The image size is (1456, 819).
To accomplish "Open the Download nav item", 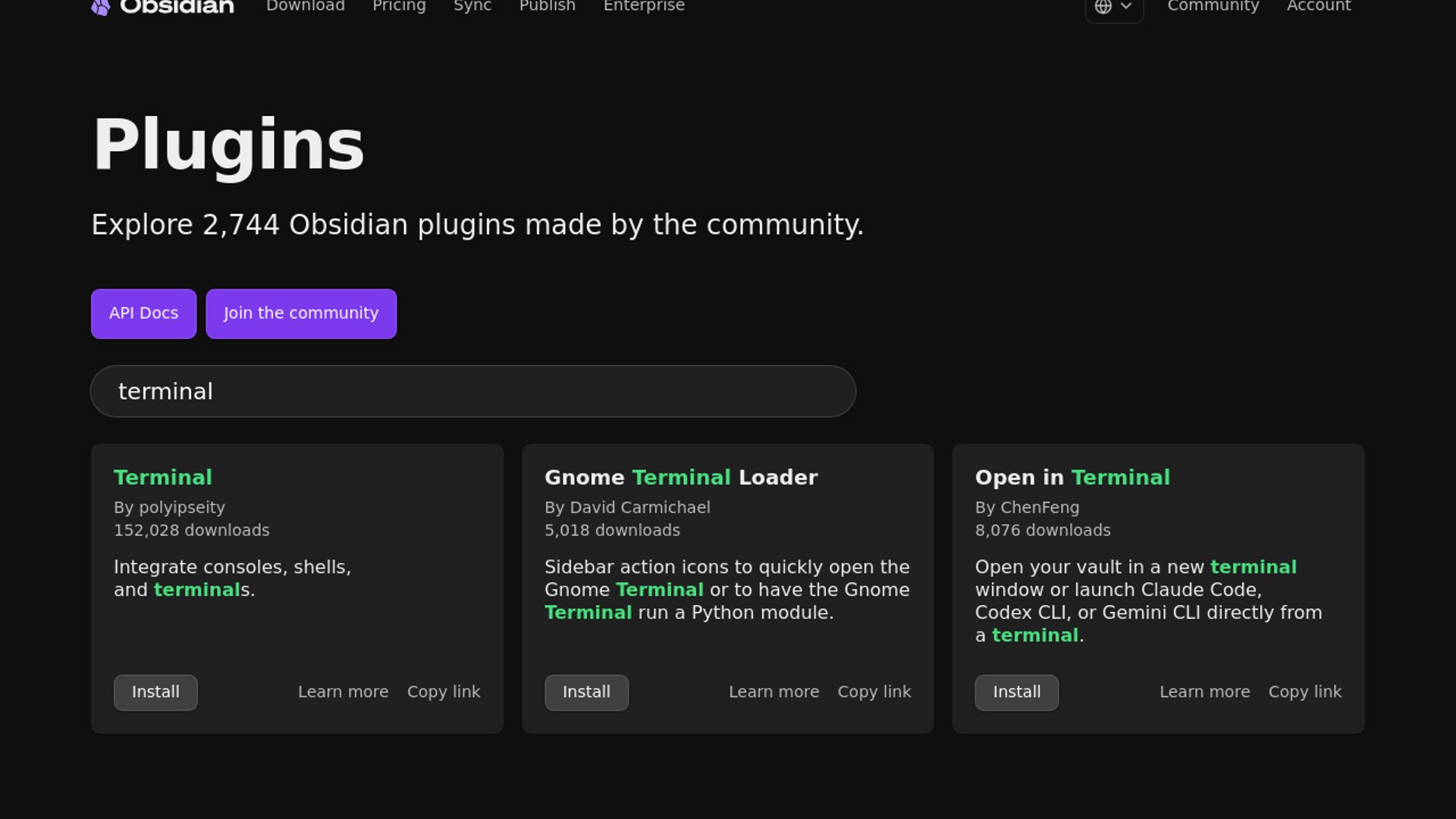I will (x=305, y=6).
